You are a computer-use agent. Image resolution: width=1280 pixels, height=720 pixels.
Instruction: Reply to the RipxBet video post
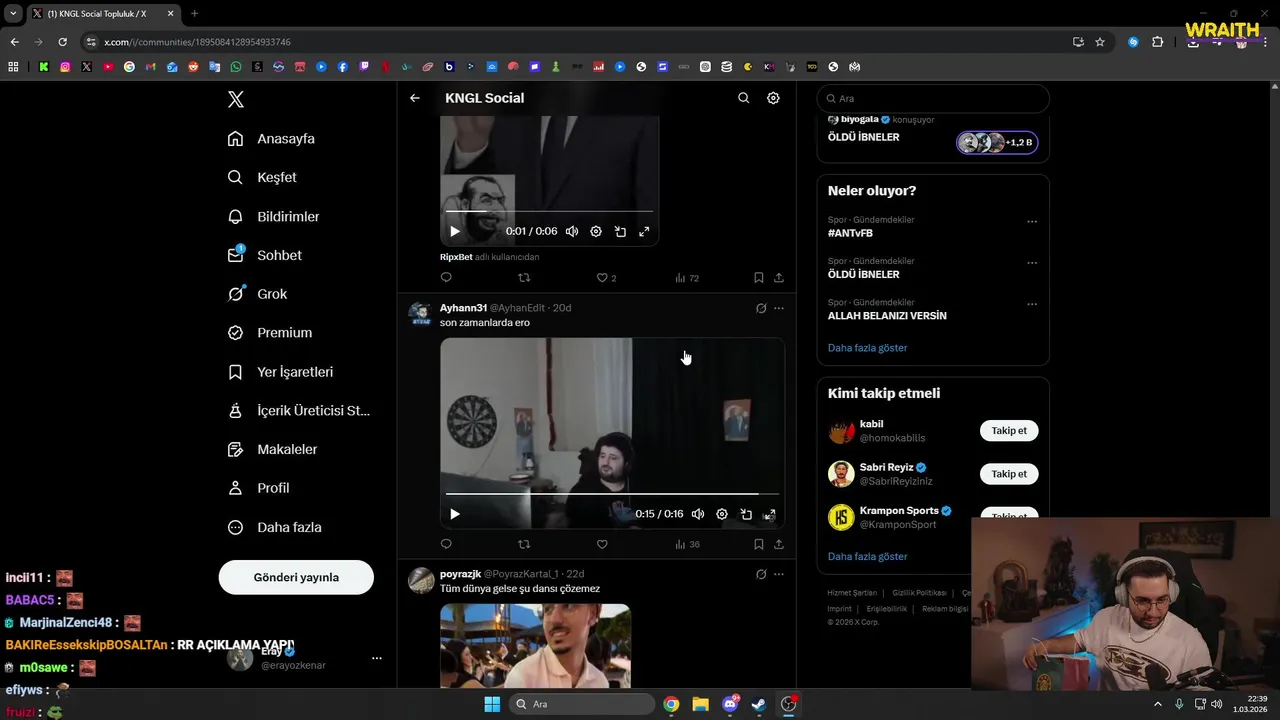coord(446,278)
